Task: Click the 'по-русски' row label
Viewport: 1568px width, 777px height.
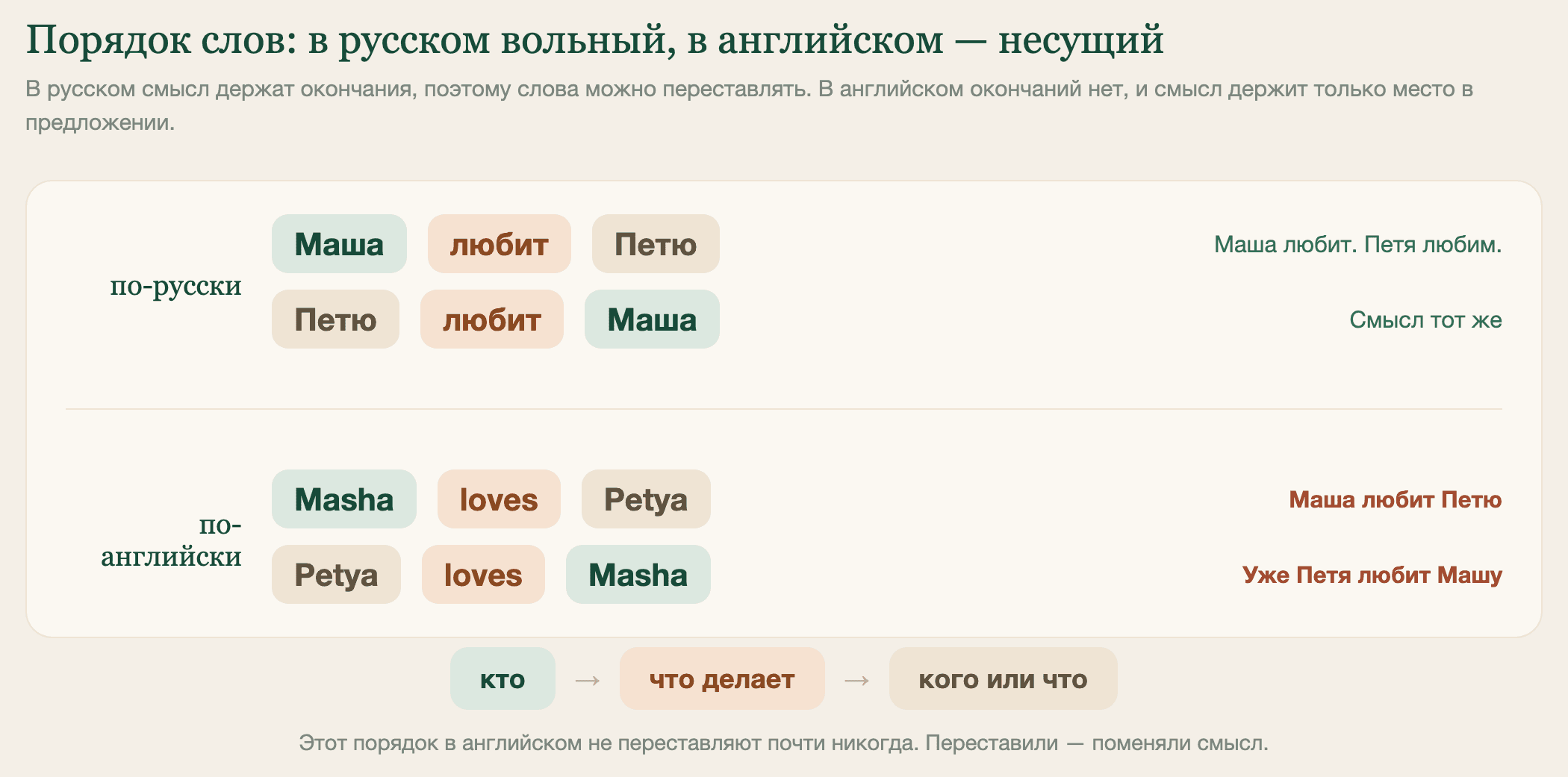Action: [175, 285]
